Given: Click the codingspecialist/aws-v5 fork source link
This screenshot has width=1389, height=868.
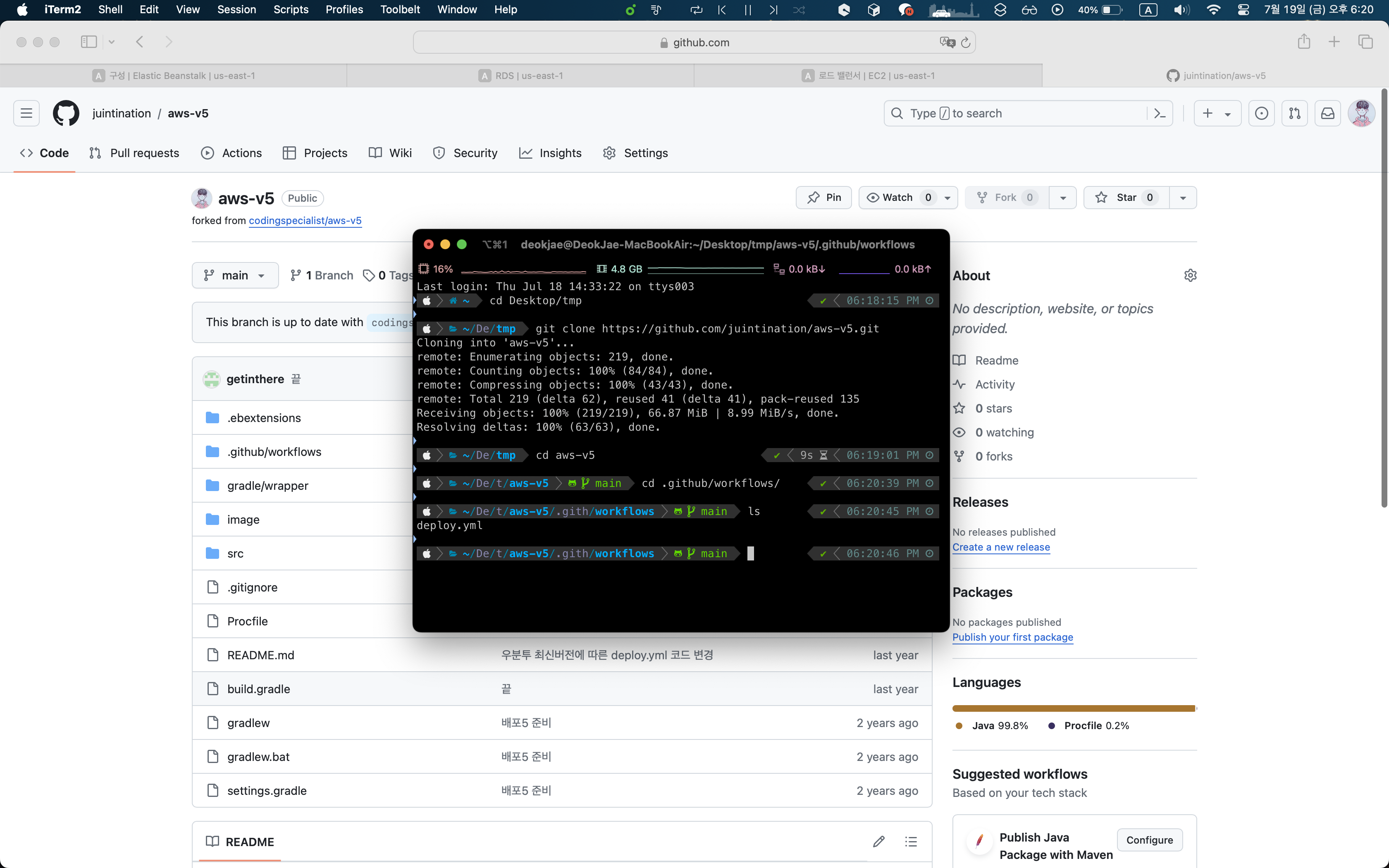Looking at the screenshot, I should [x=305, y=220].
